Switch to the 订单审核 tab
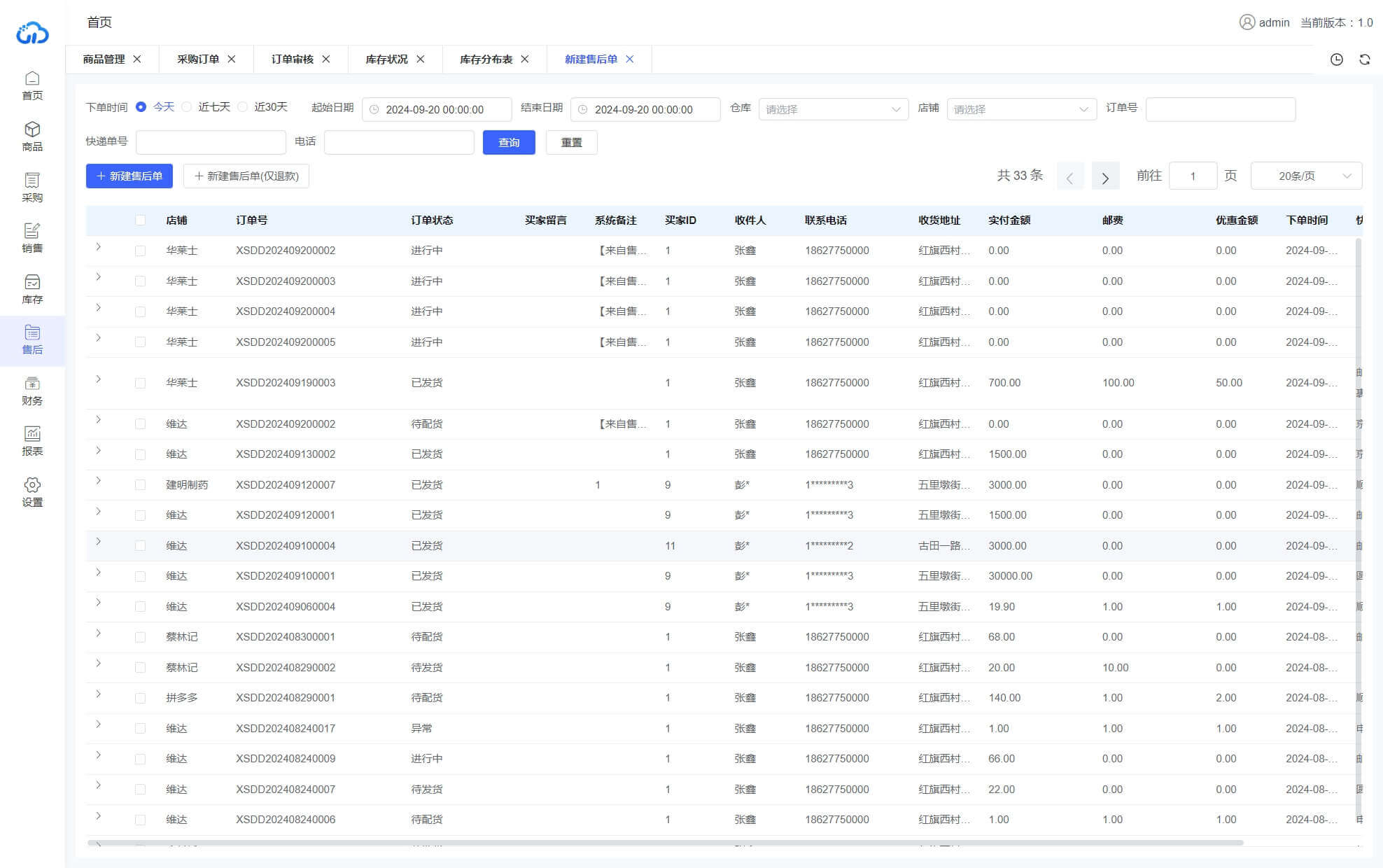1383x868 pixels. [293, 59]
